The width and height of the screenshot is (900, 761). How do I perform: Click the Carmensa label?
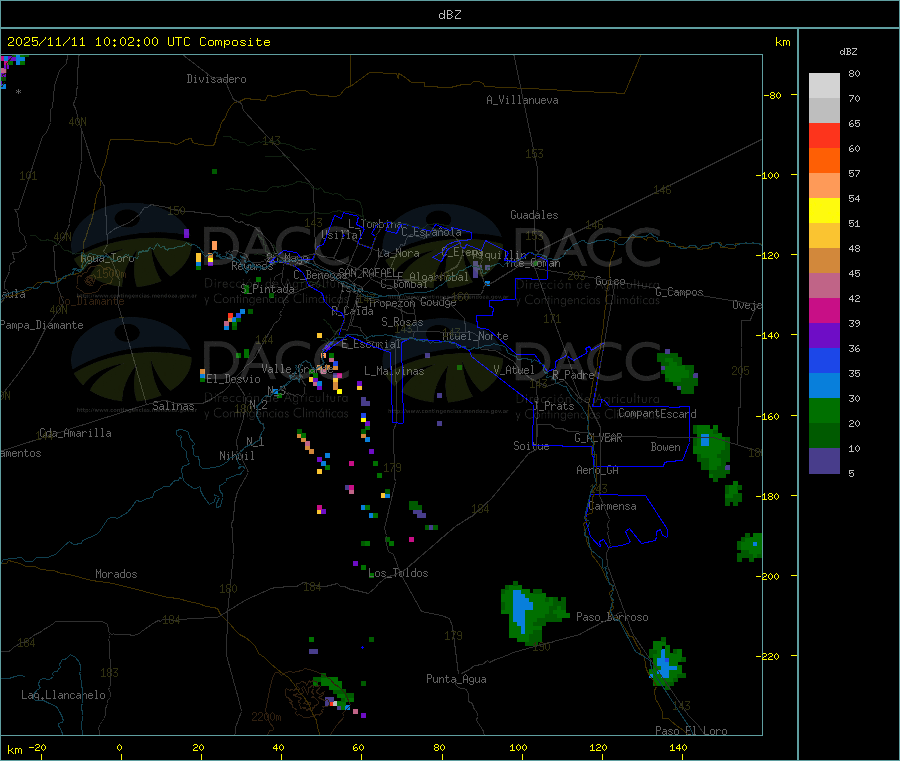pyautogui.click(x=612, y=506)
